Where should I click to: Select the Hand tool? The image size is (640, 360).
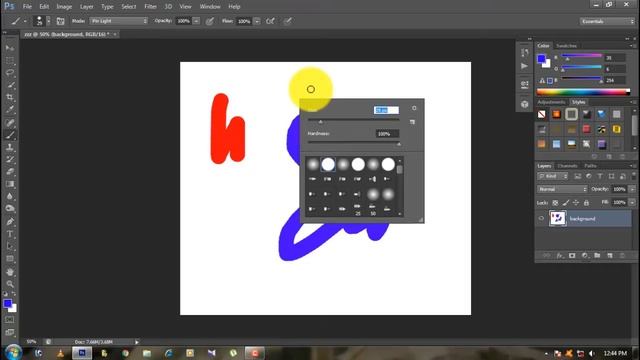coord(10,272)
